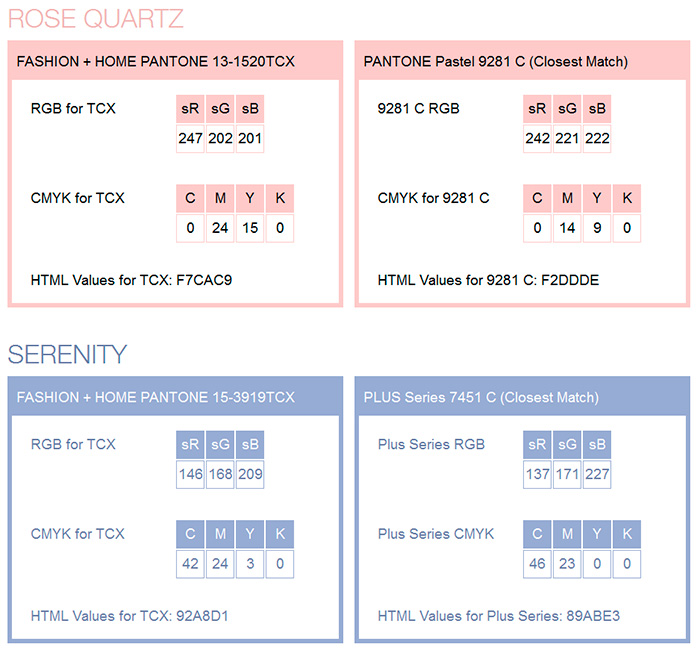Select HTML value F7CAC9 text
Viewport: 700px width, 653px height.
[204, 280]
